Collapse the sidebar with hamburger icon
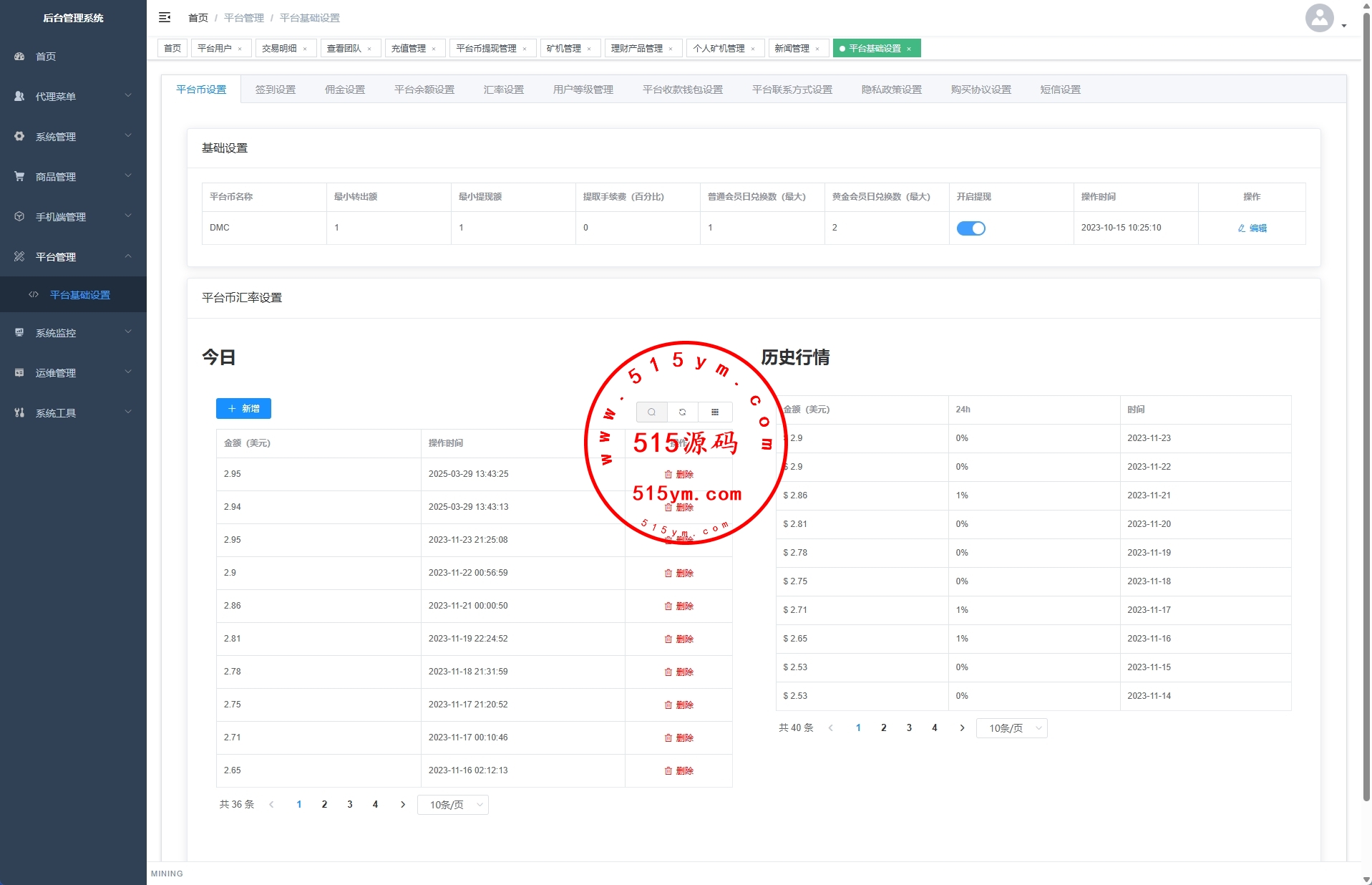This screenshot has height=885, width=1372. click(x=165, y=17)
